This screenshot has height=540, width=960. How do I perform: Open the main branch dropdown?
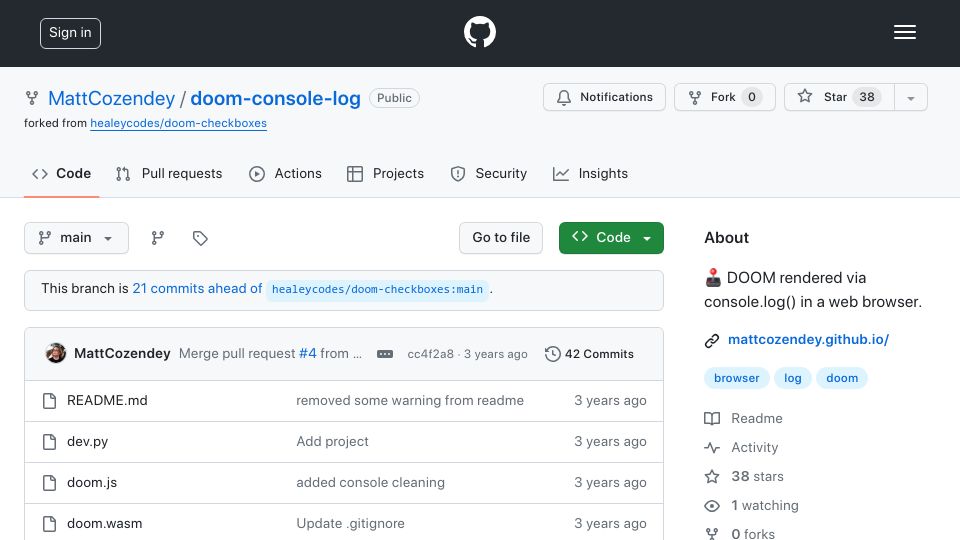[x=77, y=238]
